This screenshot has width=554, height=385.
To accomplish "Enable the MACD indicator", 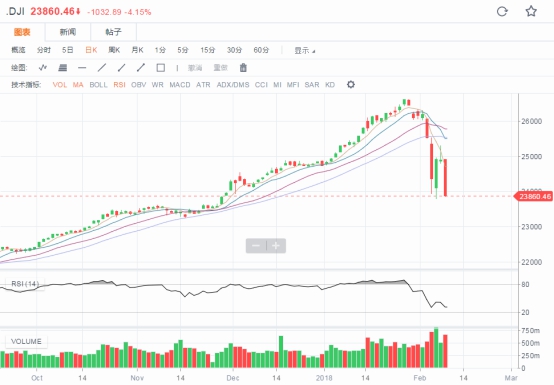I will pos(180,85).
